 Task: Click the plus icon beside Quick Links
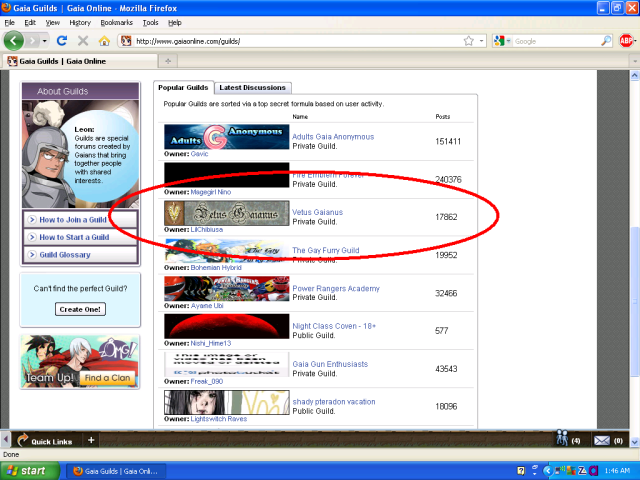coord(91,440)
